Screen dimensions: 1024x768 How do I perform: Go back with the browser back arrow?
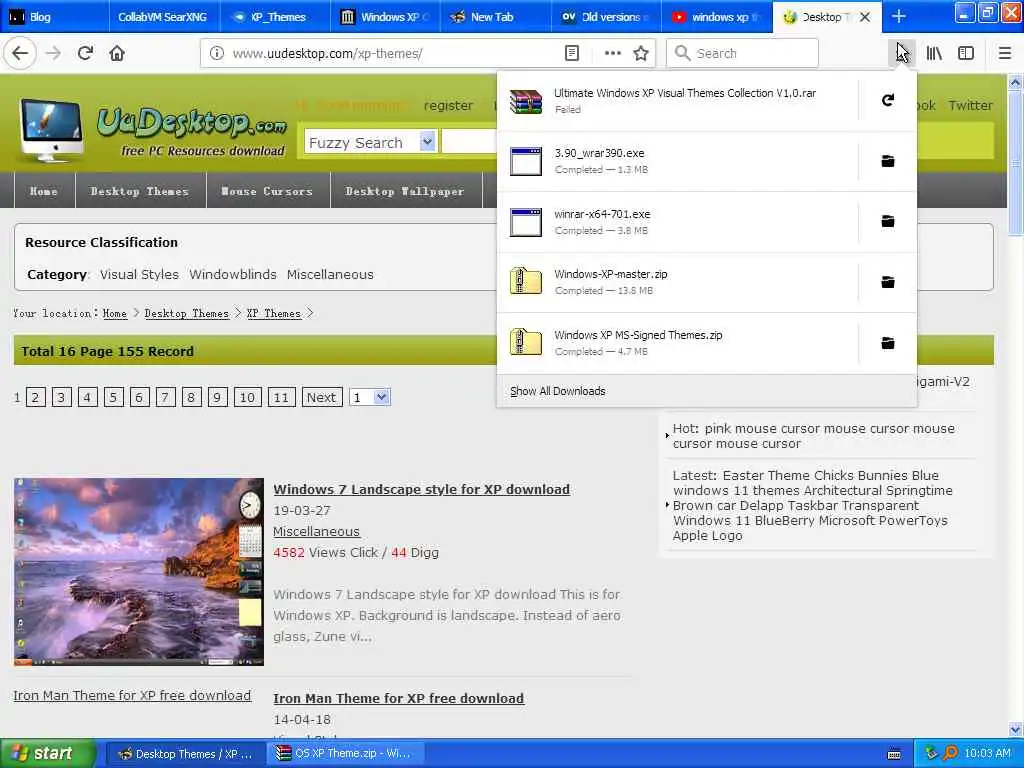(x=20, y=54)
